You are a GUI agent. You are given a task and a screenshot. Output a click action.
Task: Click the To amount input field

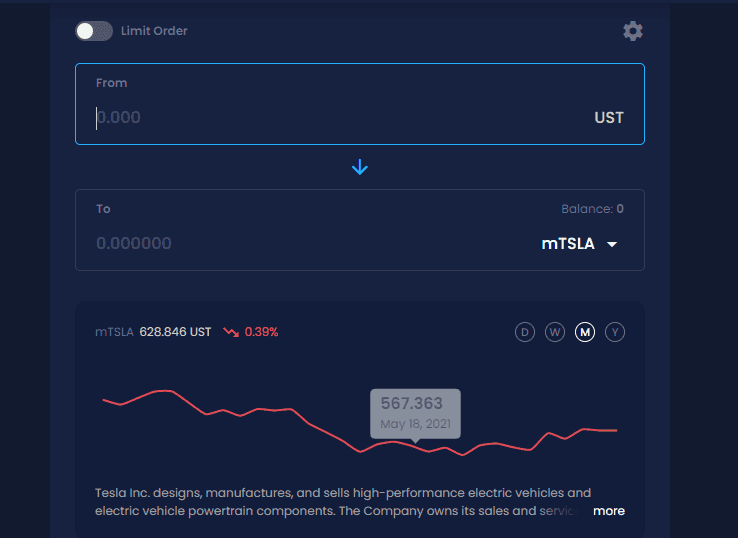tap(300, 243)
